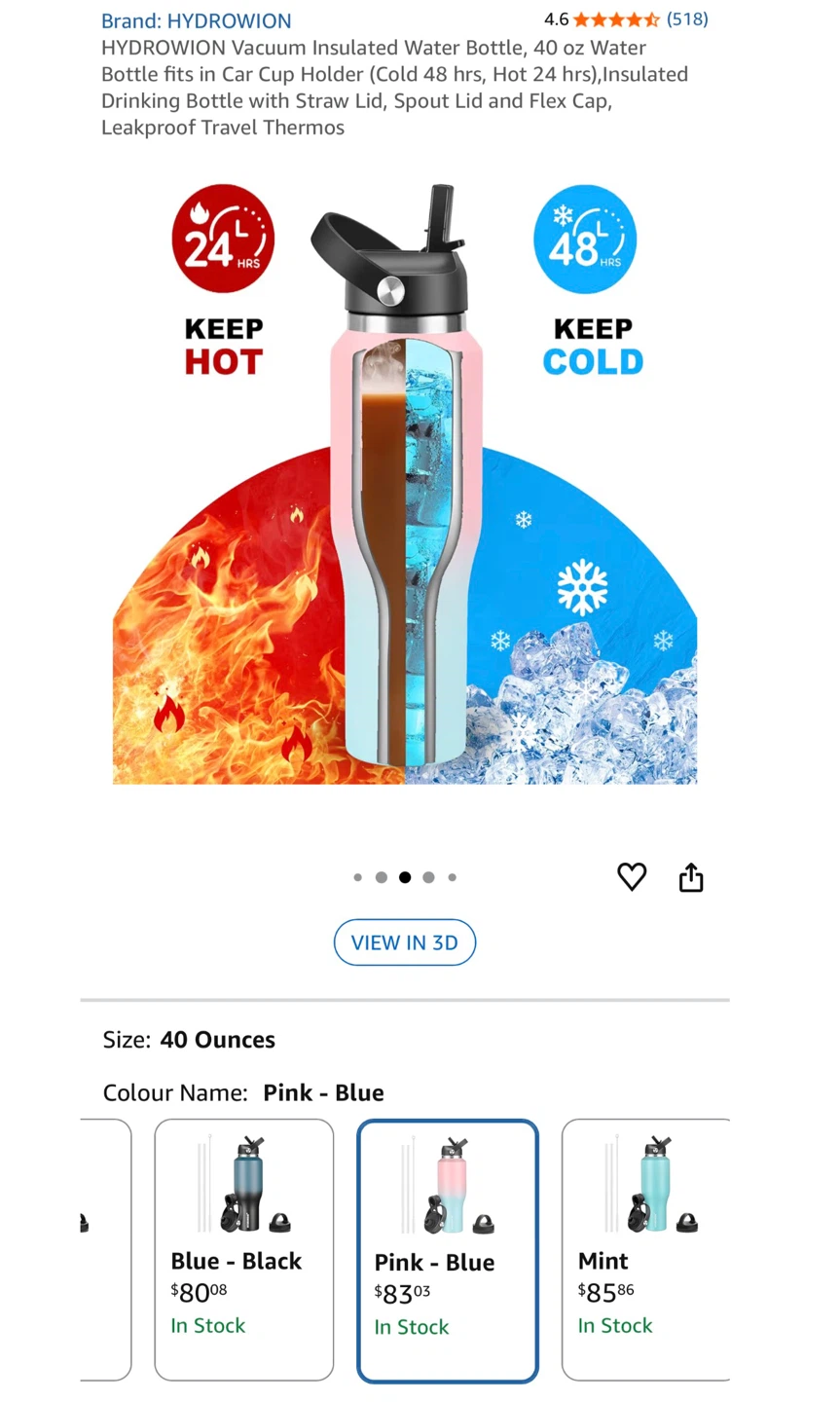Image resolution: width=840 pixels, height=1402 pixels.
Task: Select first image carousel dot
Action: [x=358, y=877]
